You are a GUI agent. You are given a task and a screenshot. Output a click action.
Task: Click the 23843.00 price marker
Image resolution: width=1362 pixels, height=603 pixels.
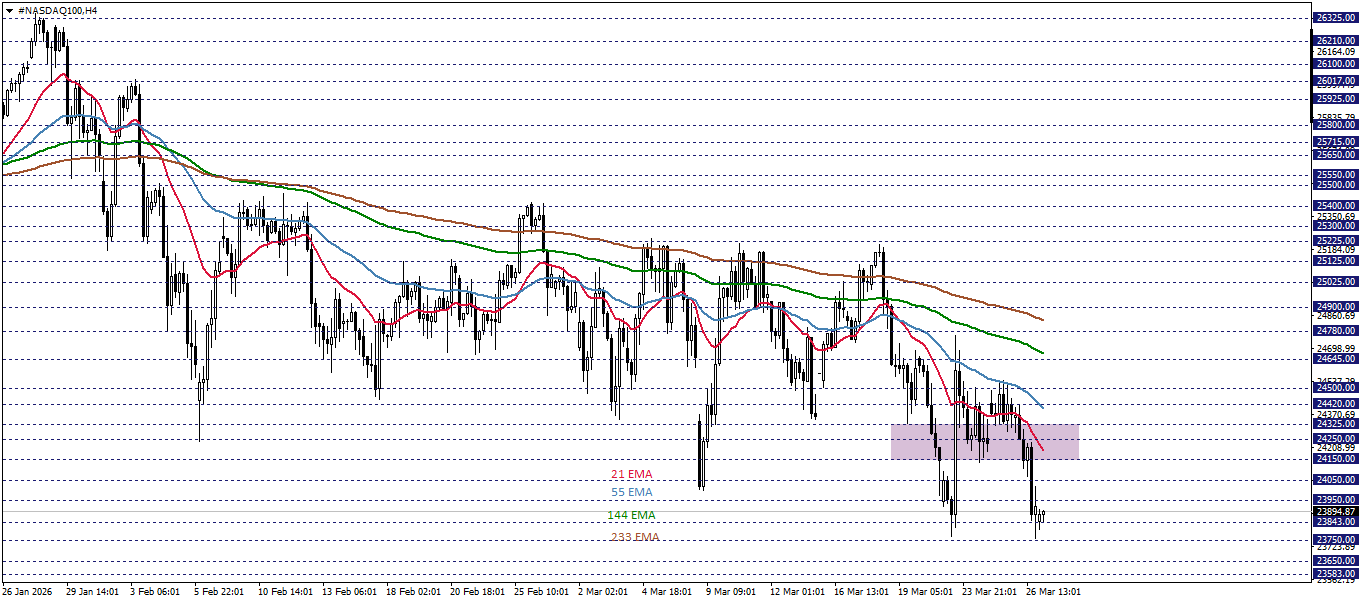(x=1337, y=522)
